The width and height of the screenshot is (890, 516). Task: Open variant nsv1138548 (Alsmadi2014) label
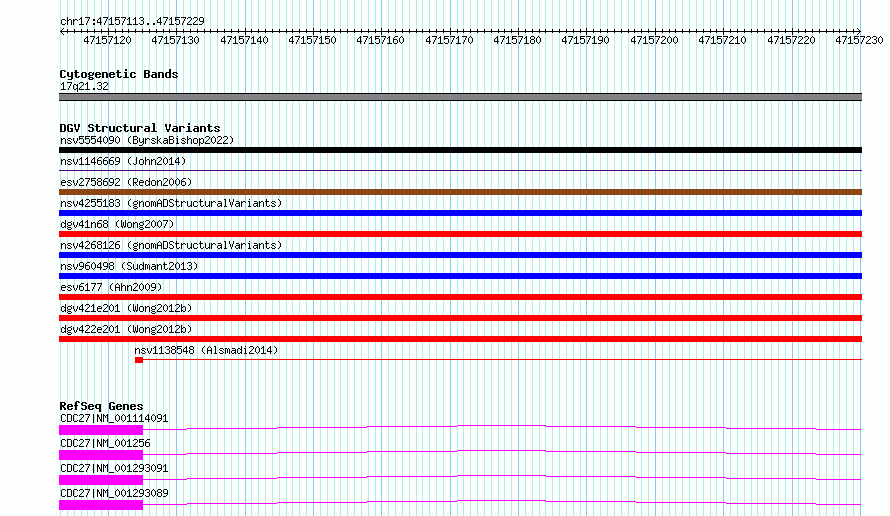click(x=207, y=350)
